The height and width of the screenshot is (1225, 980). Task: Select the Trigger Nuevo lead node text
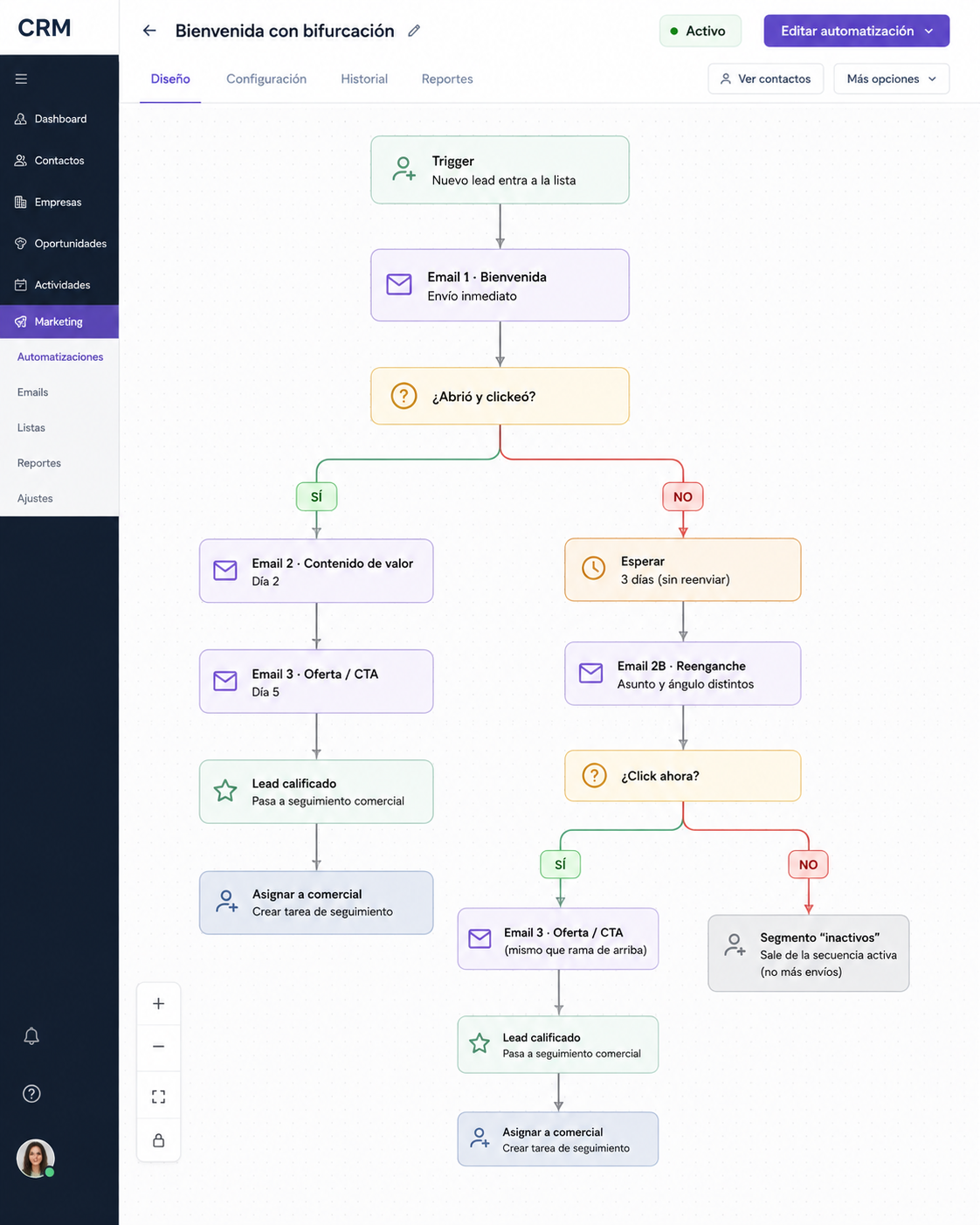pos(504,170)
